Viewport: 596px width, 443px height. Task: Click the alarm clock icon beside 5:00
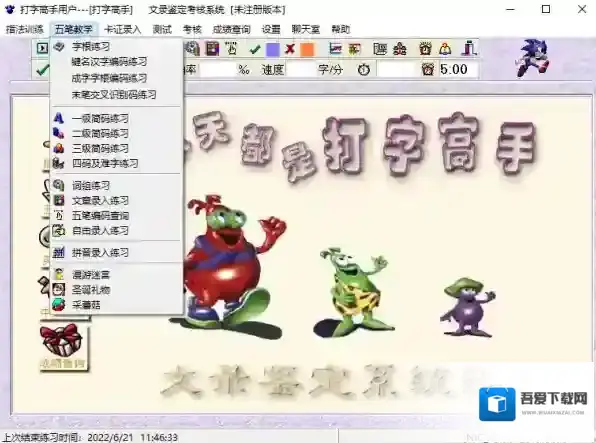point(428,69)
